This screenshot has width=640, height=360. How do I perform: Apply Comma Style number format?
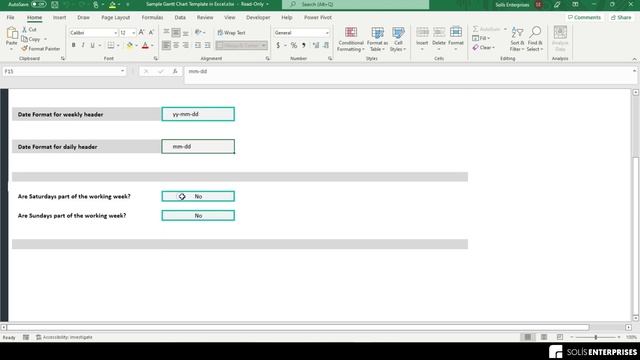point(304,45)
